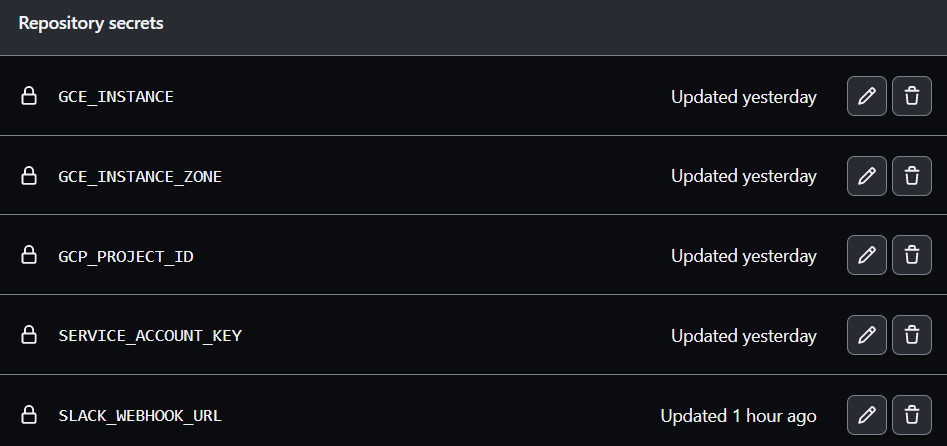The width and height of the screenshot is (947, 446).
Task: Click lock icon beside GCE_INSTANCE
Action: coord(30,96)
